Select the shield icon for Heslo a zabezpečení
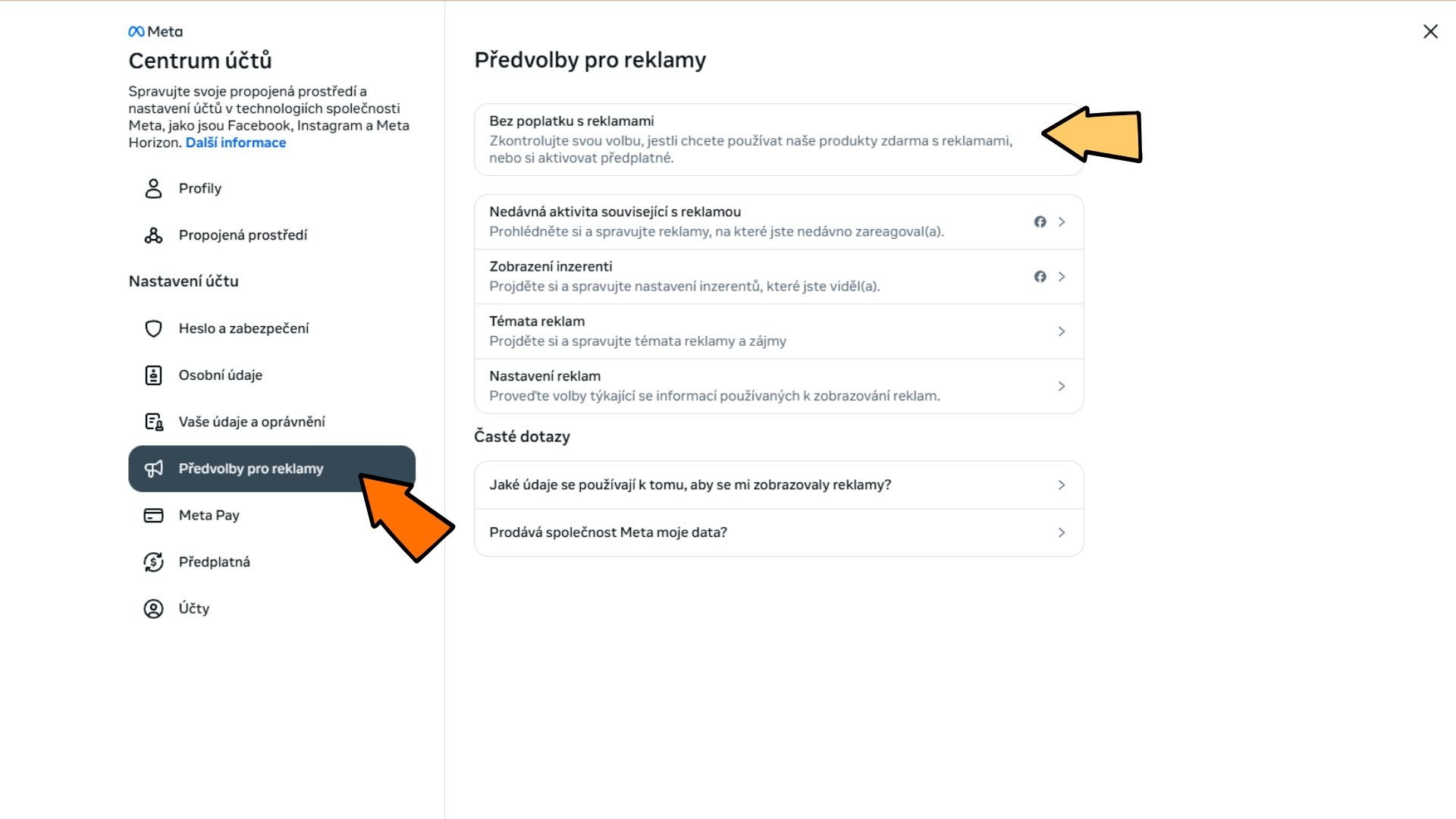 (x=154, y=328)
